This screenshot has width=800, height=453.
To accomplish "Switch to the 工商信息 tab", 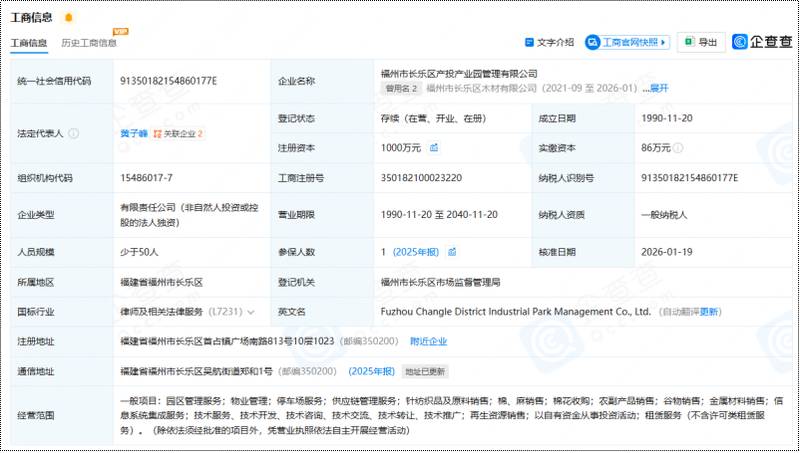I will tap(29, 43).
